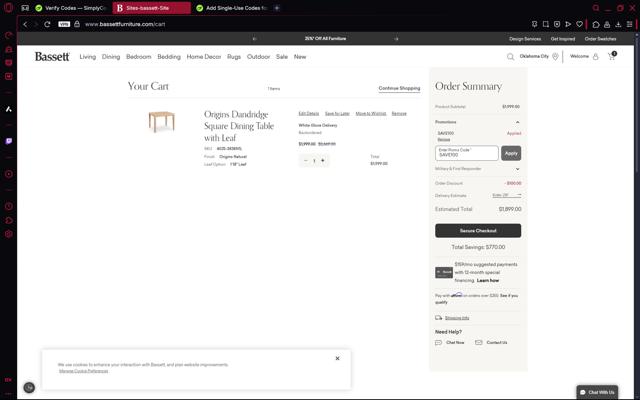Click the Bassett logo
The height and width of the screenshot is (400, 640).
click(x=52, y=57)
